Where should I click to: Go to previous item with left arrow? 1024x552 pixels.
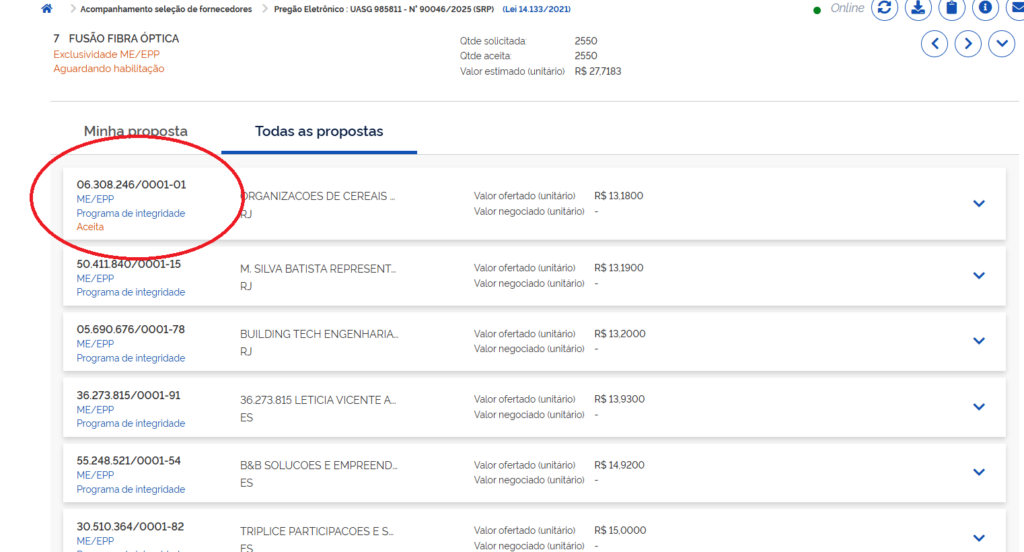[935, 44]
